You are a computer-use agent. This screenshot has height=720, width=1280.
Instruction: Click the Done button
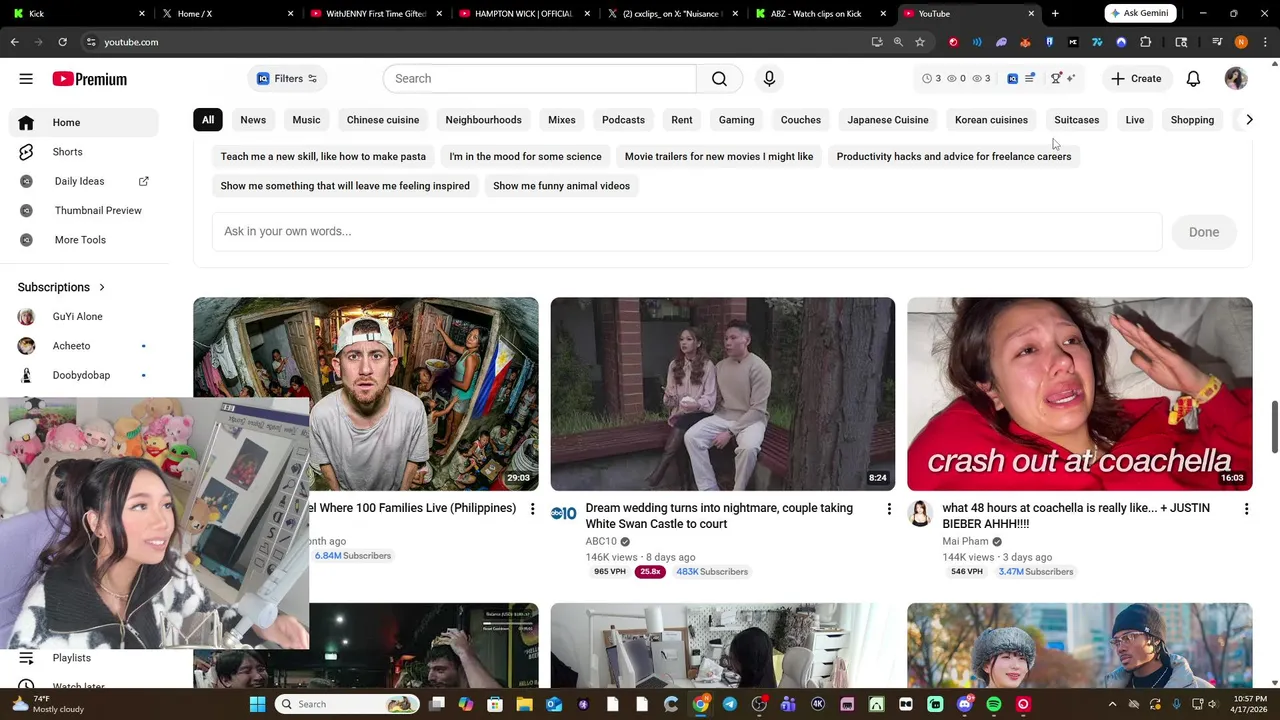tap(1204, 232)
